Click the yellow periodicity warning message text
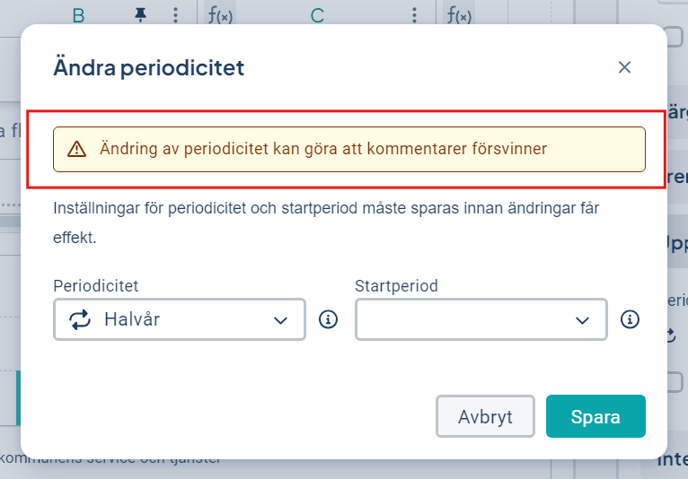 [323, 149]
